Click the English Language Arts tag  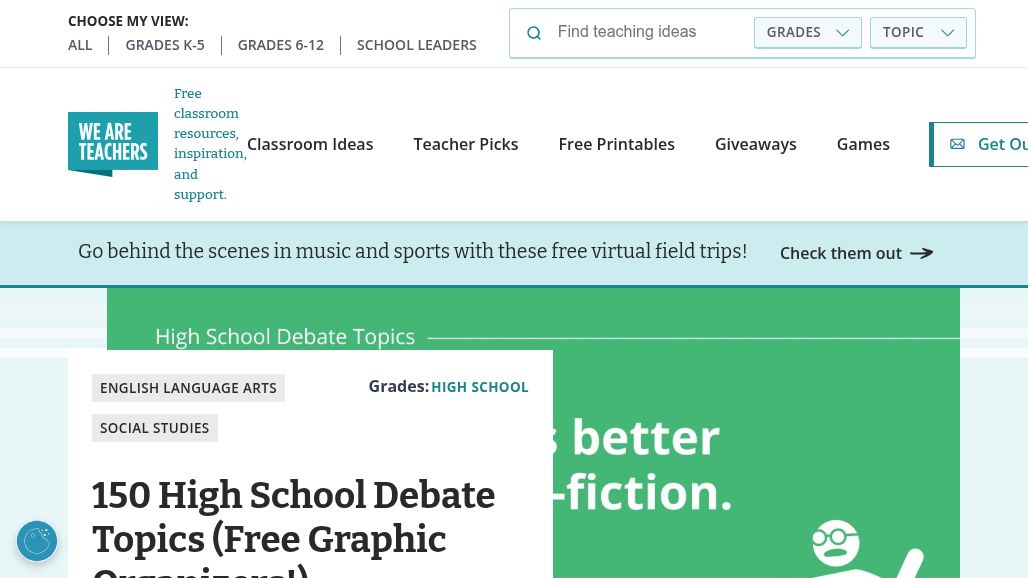188,388
